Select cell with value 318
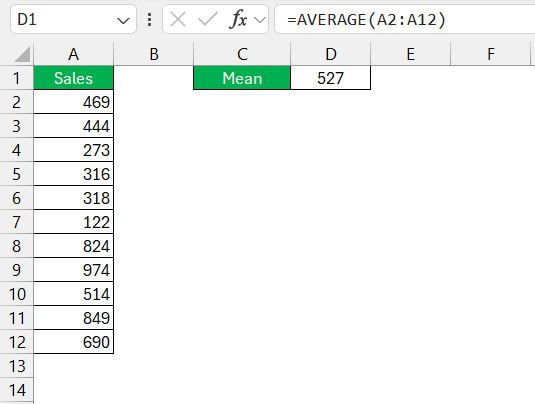Viewport: 535px width, 404px height. (73, 198)
